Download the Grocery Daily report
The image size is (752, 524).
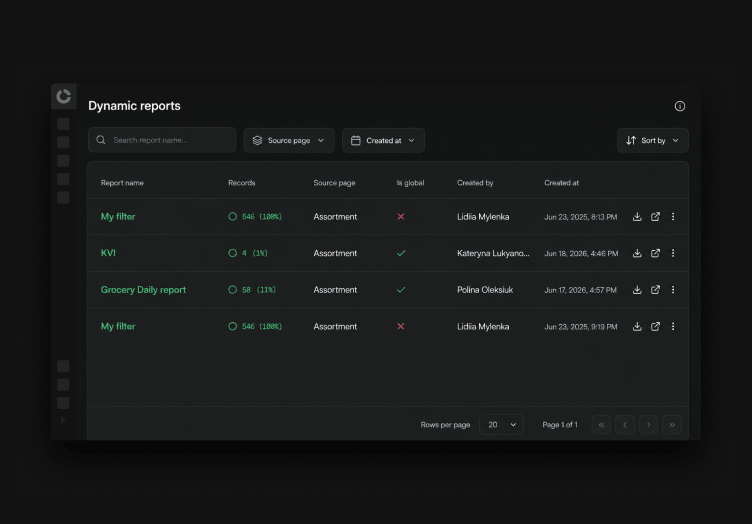point(637,290)
